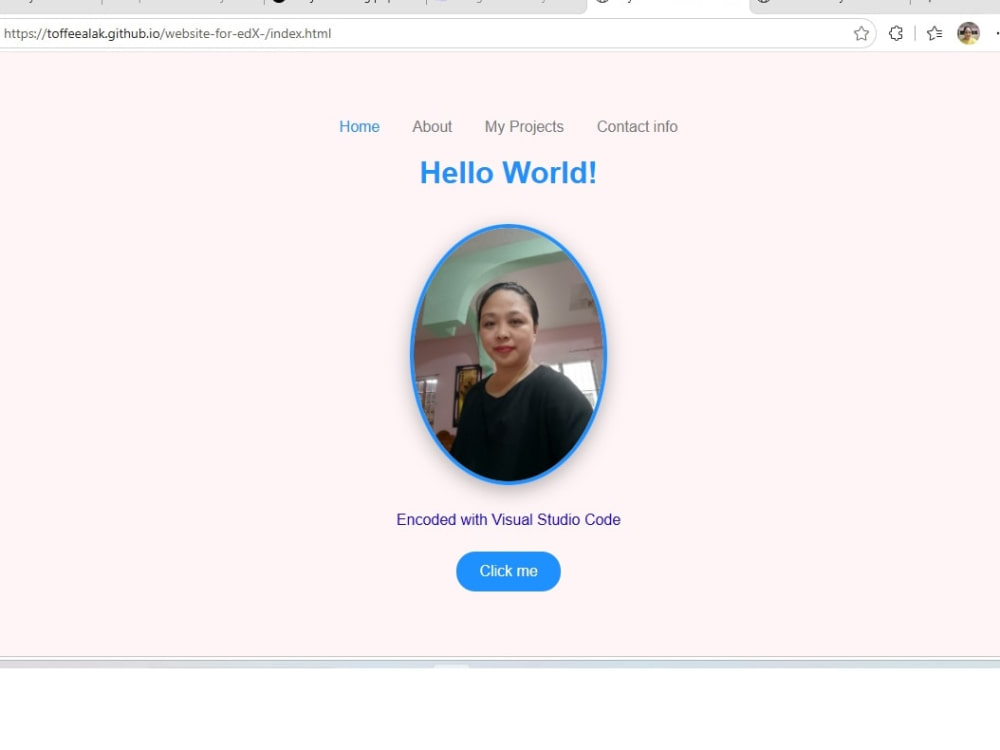This screenshot has width=1000, height=750.
Task: Open the browser profile avatar
Action: coord(968,33)
